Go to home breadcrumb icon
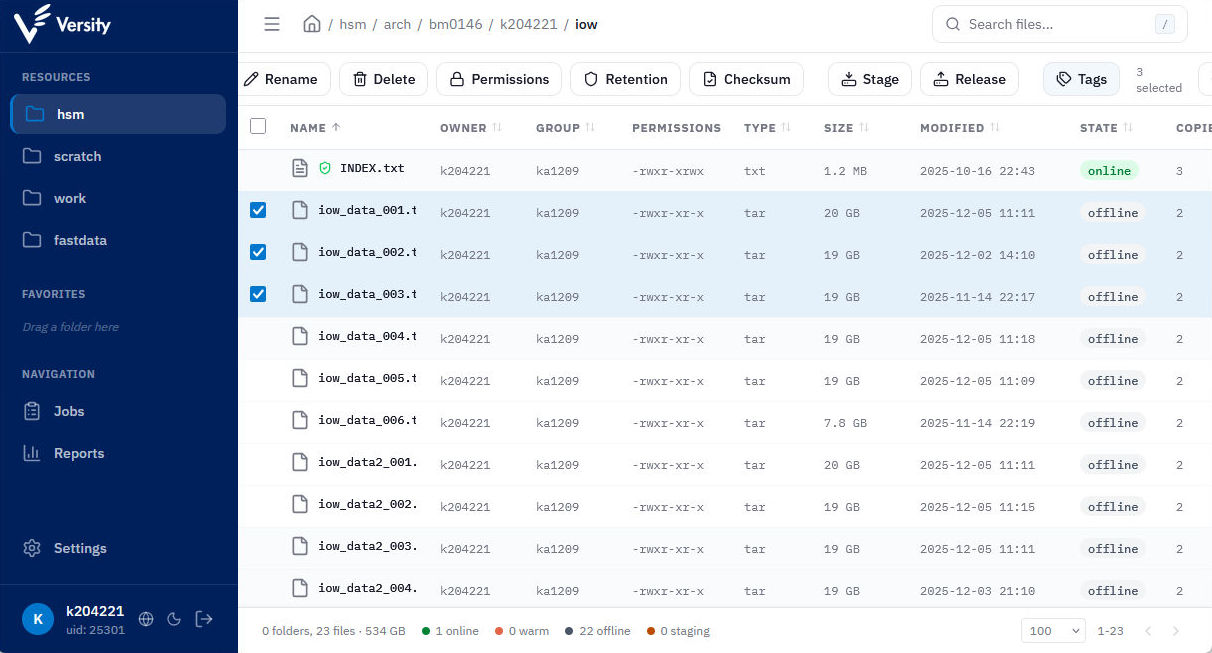Screen dimensions: 1212x653 pyautogui.click(x=312, y=24)
